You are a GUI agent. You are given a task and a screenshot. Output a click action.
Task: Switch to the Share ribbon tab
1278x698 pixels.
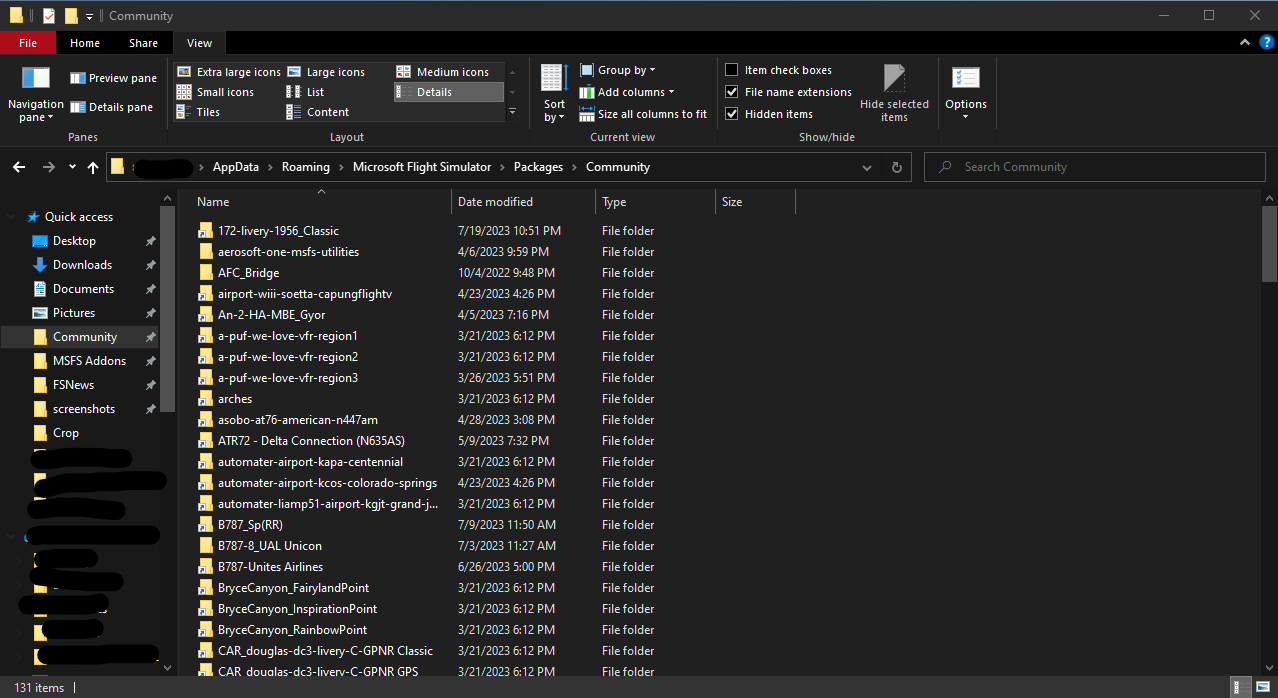tap(143, 43)
